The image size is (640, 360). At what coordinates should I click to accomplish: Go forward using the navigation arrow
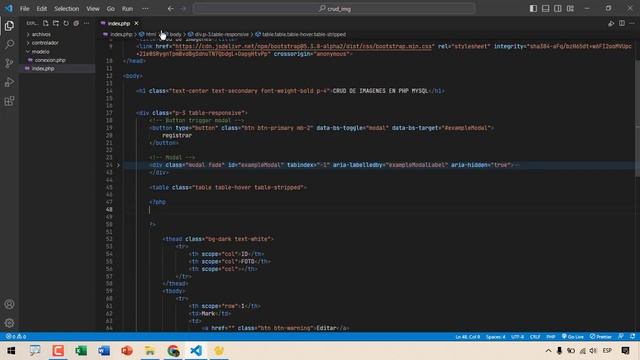[x=183, y=9]
